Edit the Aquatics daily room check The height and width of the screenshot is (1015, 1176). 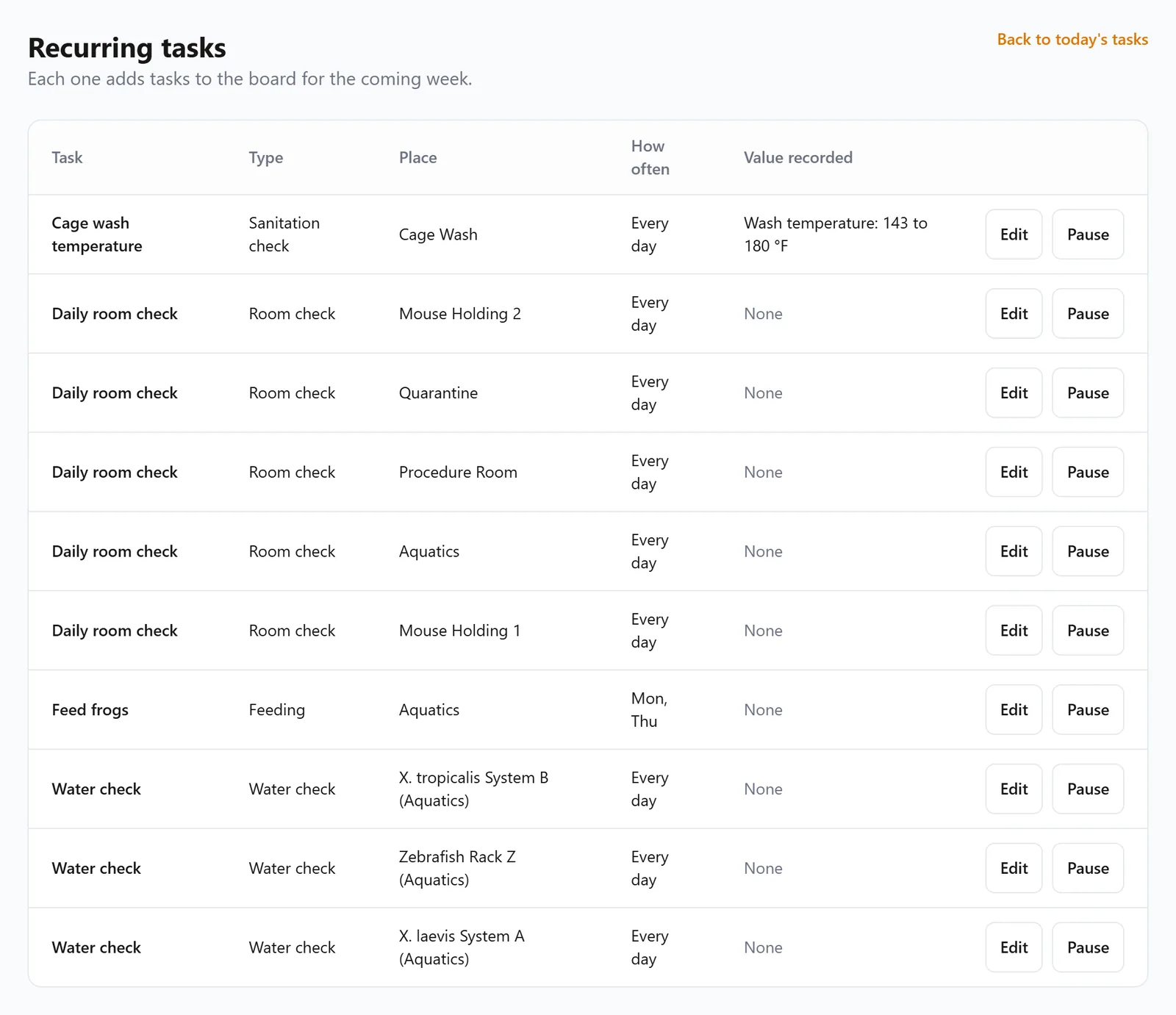click(x=1014, y=551)
